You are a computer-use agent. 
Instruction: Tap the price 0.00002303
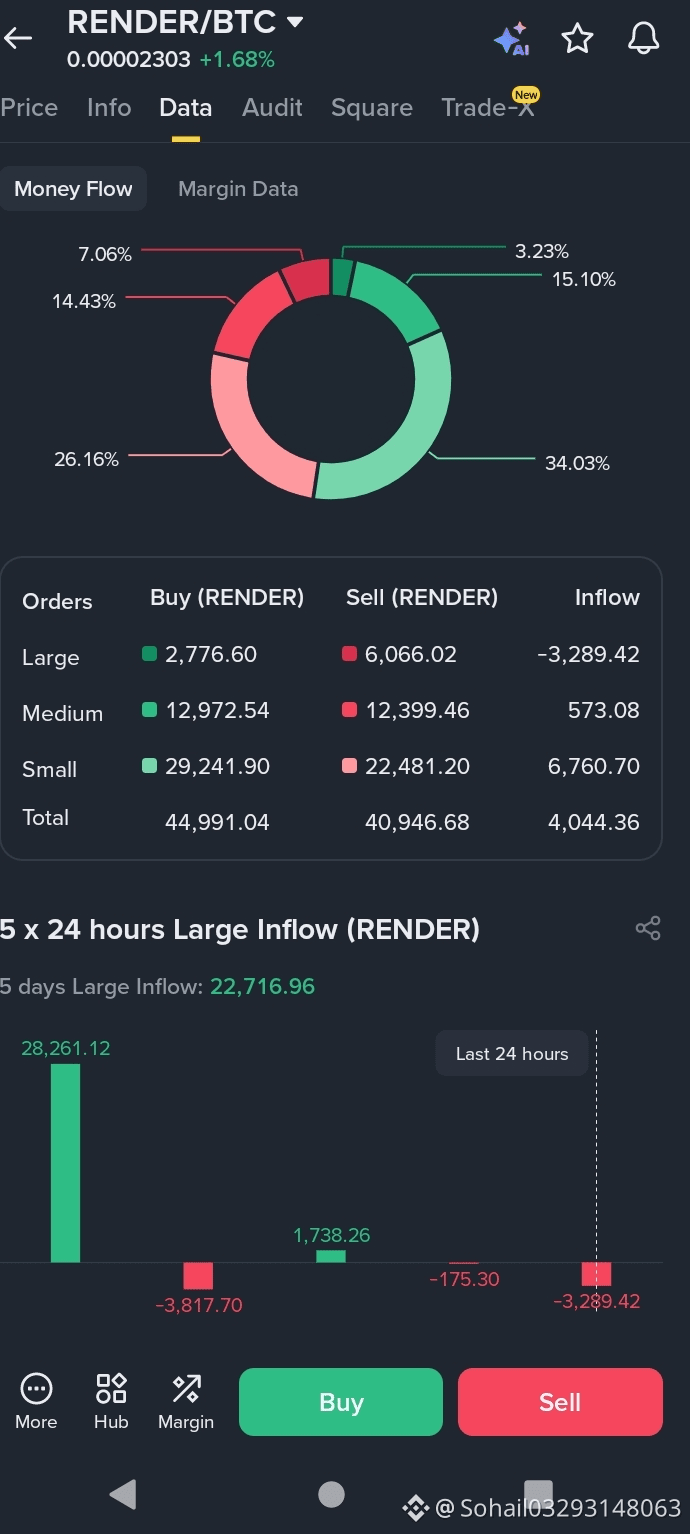tap(129, 59)
